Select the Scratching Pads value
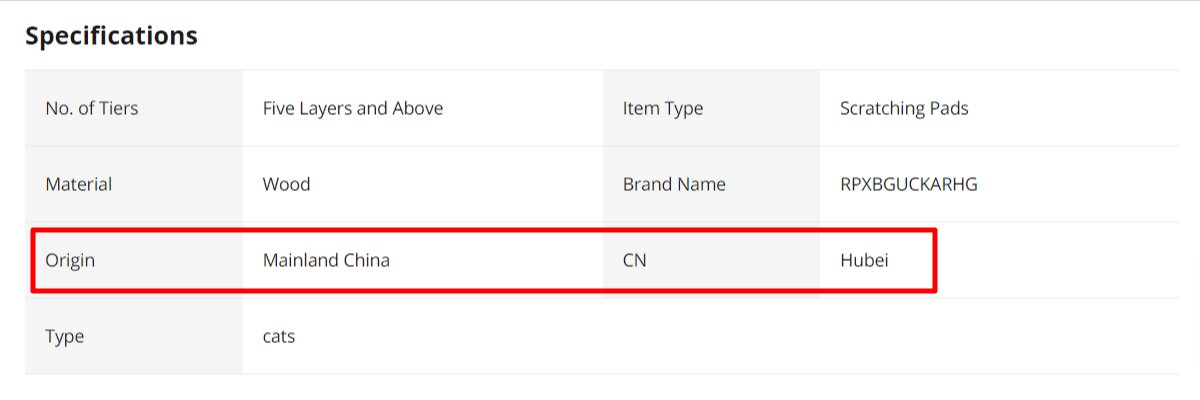The image size is (1200, 400). 904,108
